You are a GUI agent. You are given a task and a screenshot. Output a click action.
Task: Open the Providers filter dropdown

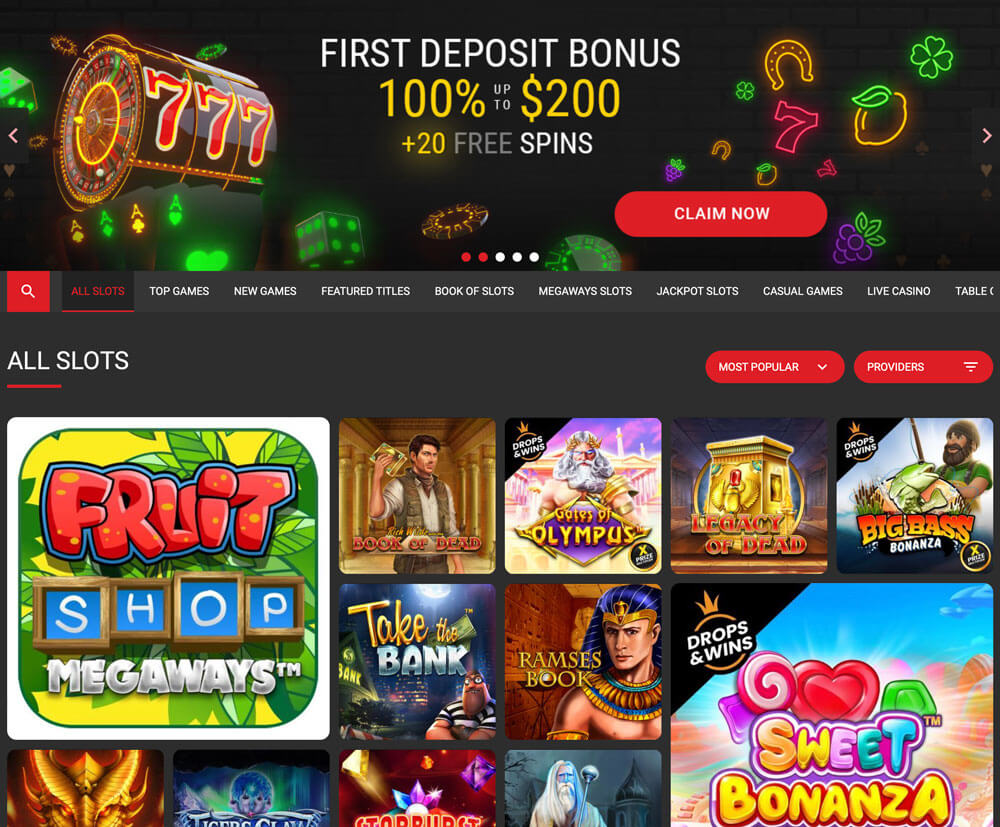point(923,367)
